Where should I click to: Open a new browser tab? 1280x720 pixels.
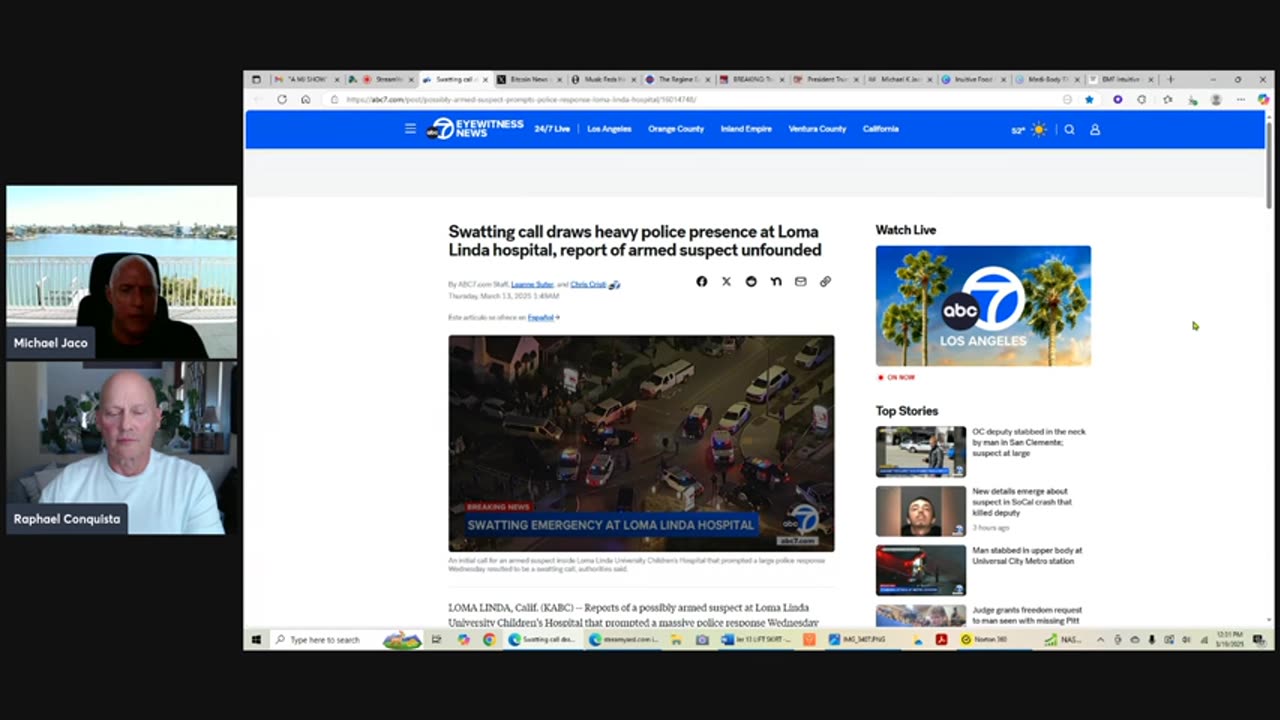(x=1171, y=79)
